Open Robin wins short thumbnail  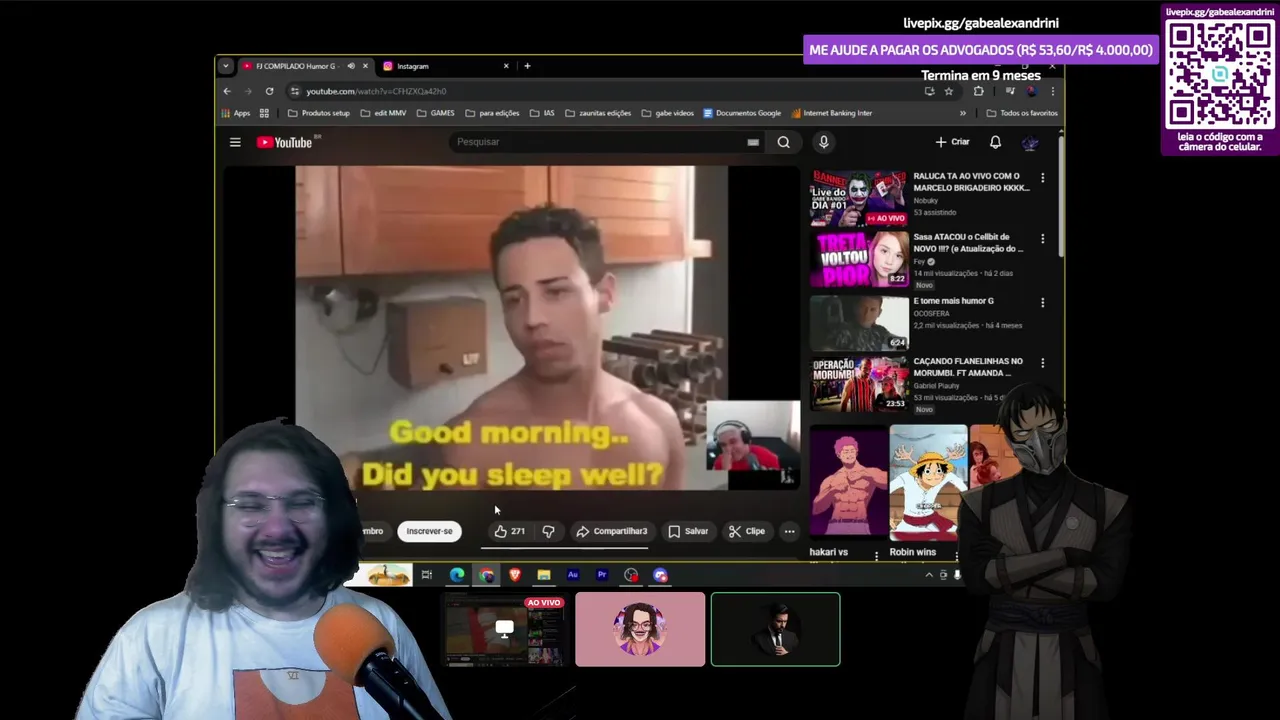click(928, 483)
